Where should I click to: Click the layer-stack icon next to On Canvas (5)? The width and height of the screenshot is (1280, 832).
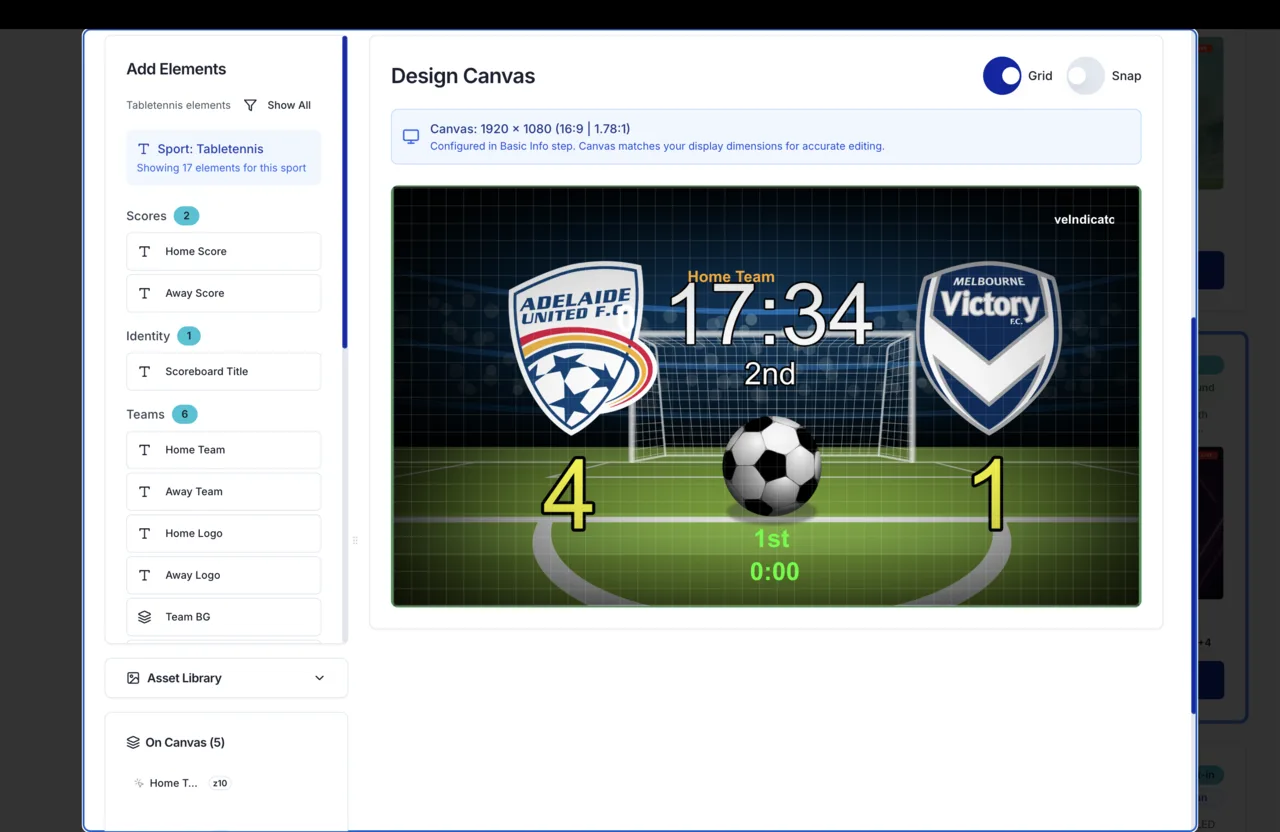pos(133,742)
